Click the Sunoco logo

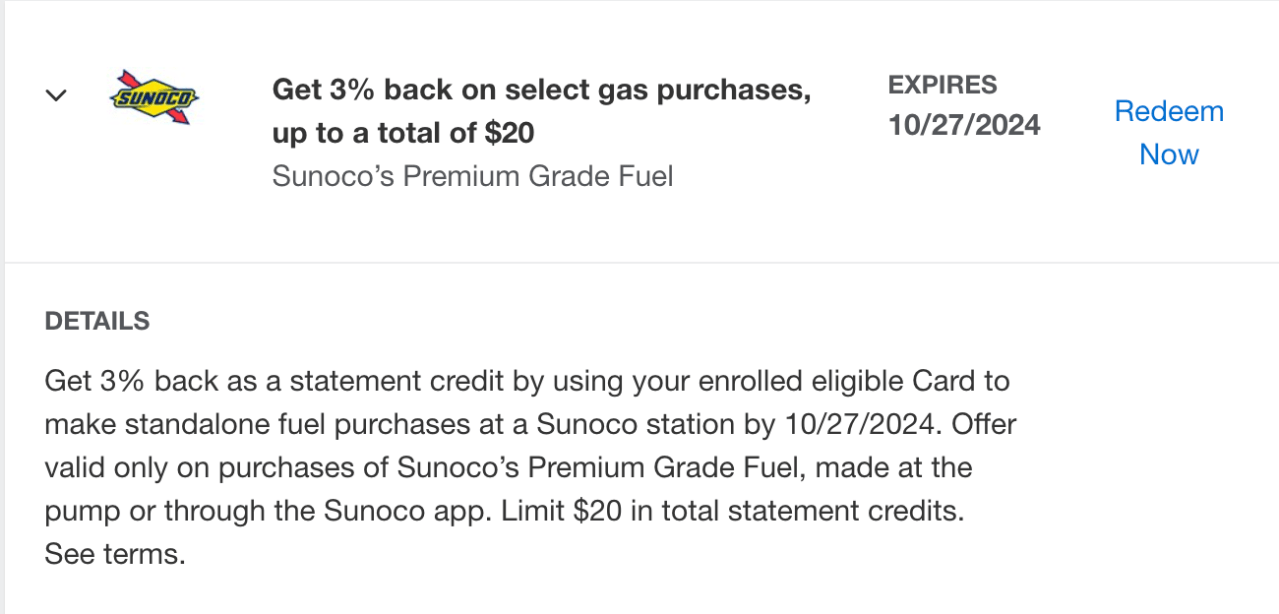[154, 97]
